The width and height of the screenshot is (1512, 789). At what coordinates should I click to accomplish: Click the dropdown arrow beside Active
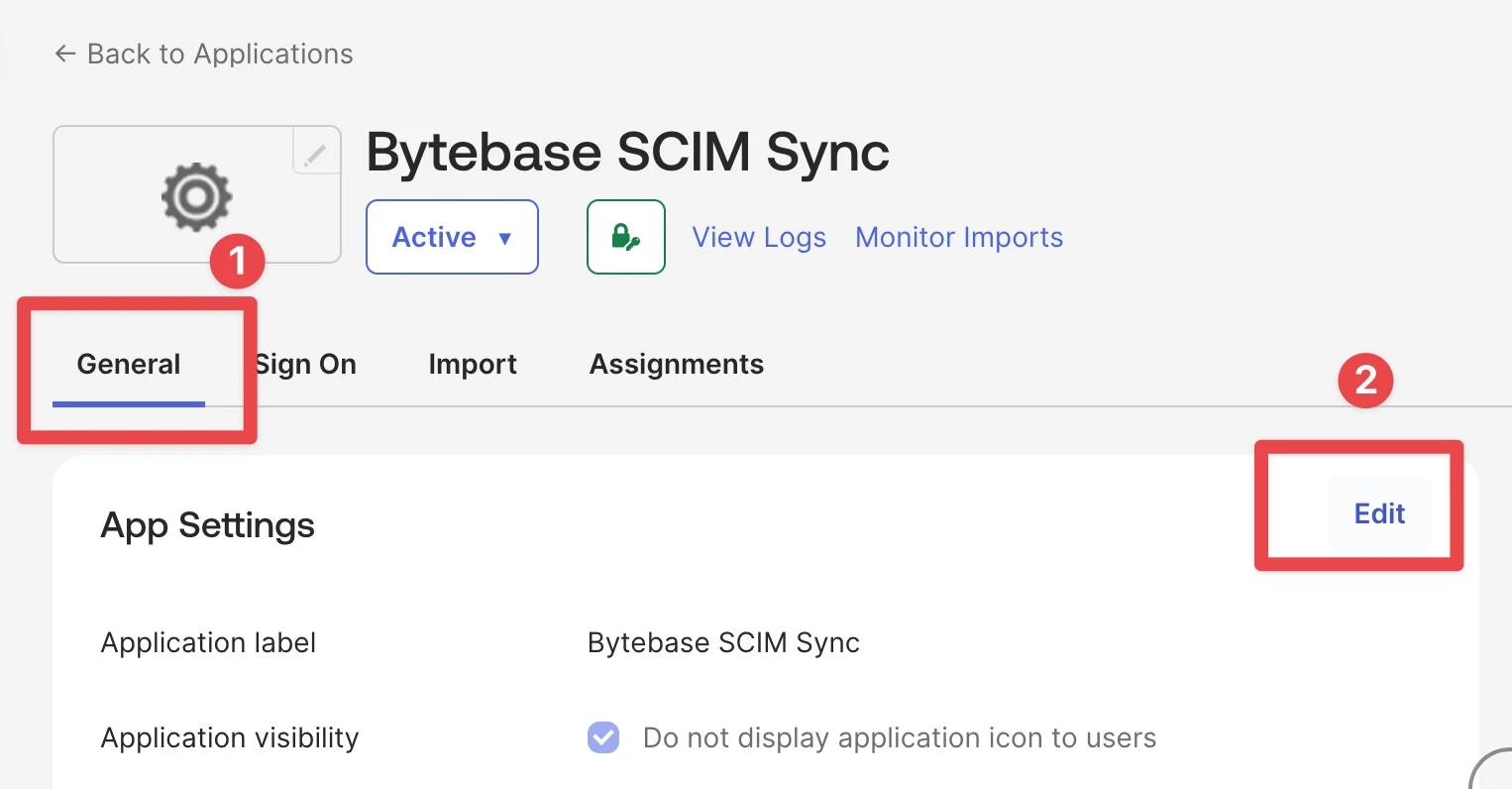click(505, 238)
